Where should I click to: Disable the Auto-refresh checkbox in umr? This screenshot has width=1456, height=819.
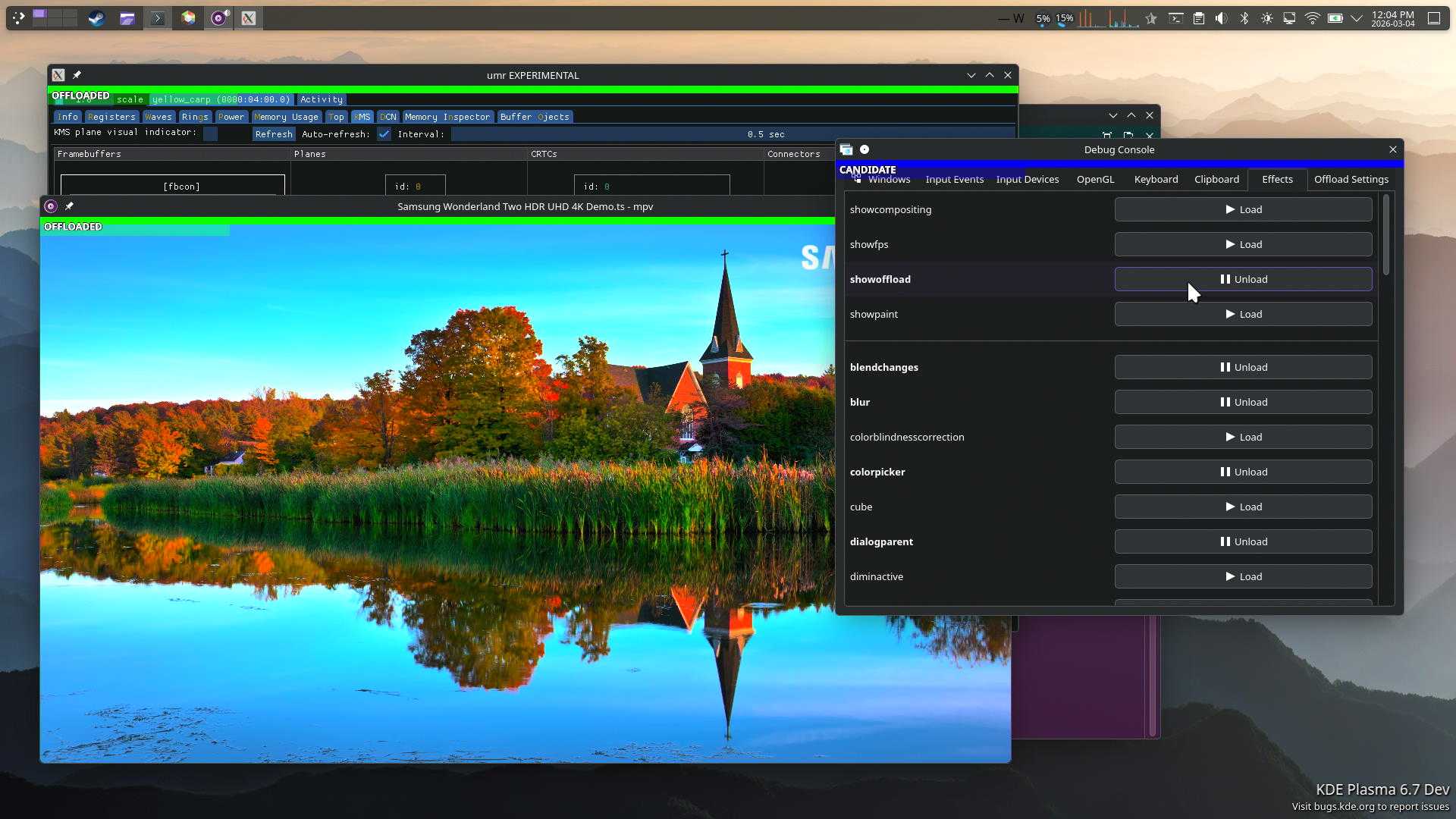(x=384, y=134)
